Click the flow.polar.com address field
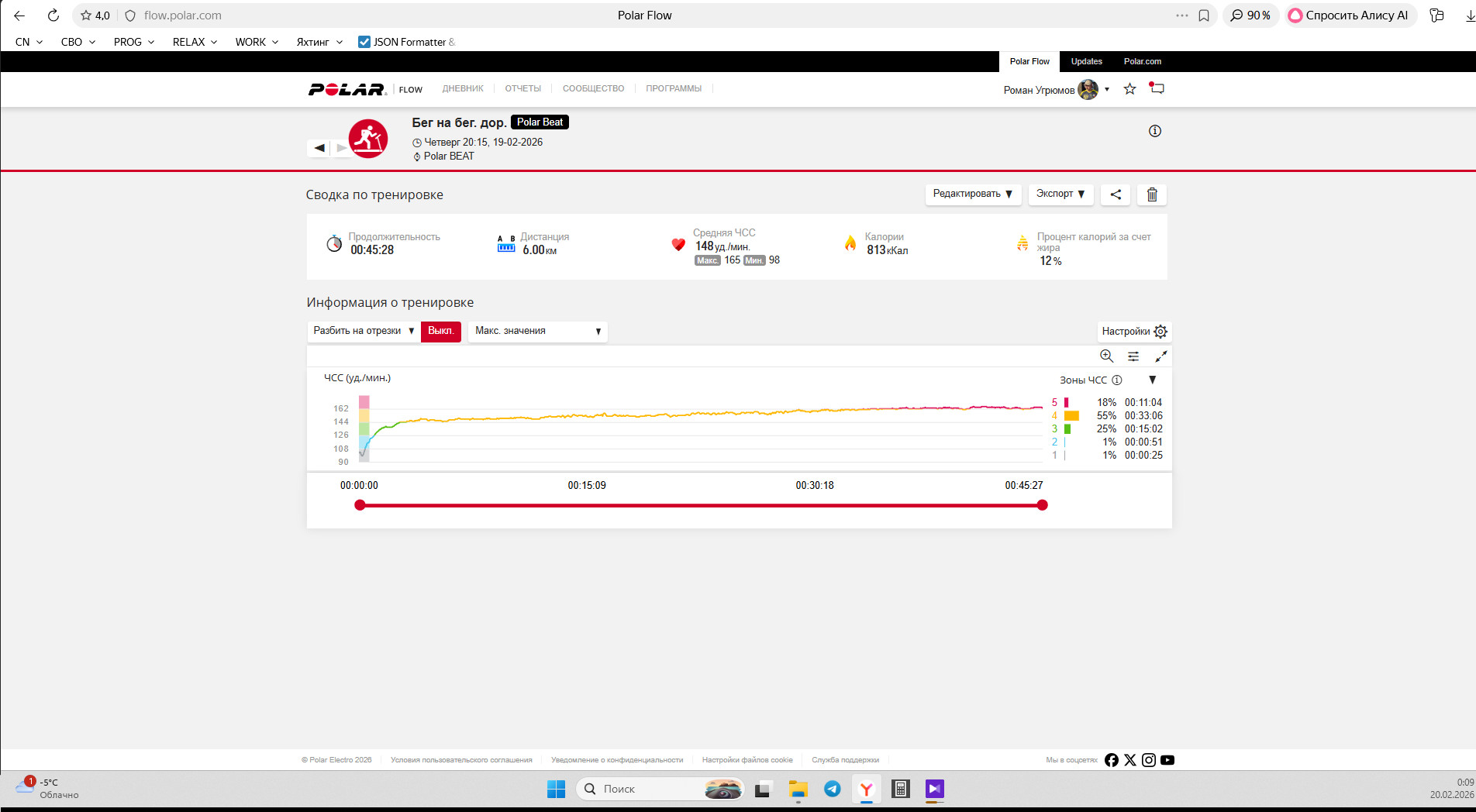 click(x=183, y=15)
